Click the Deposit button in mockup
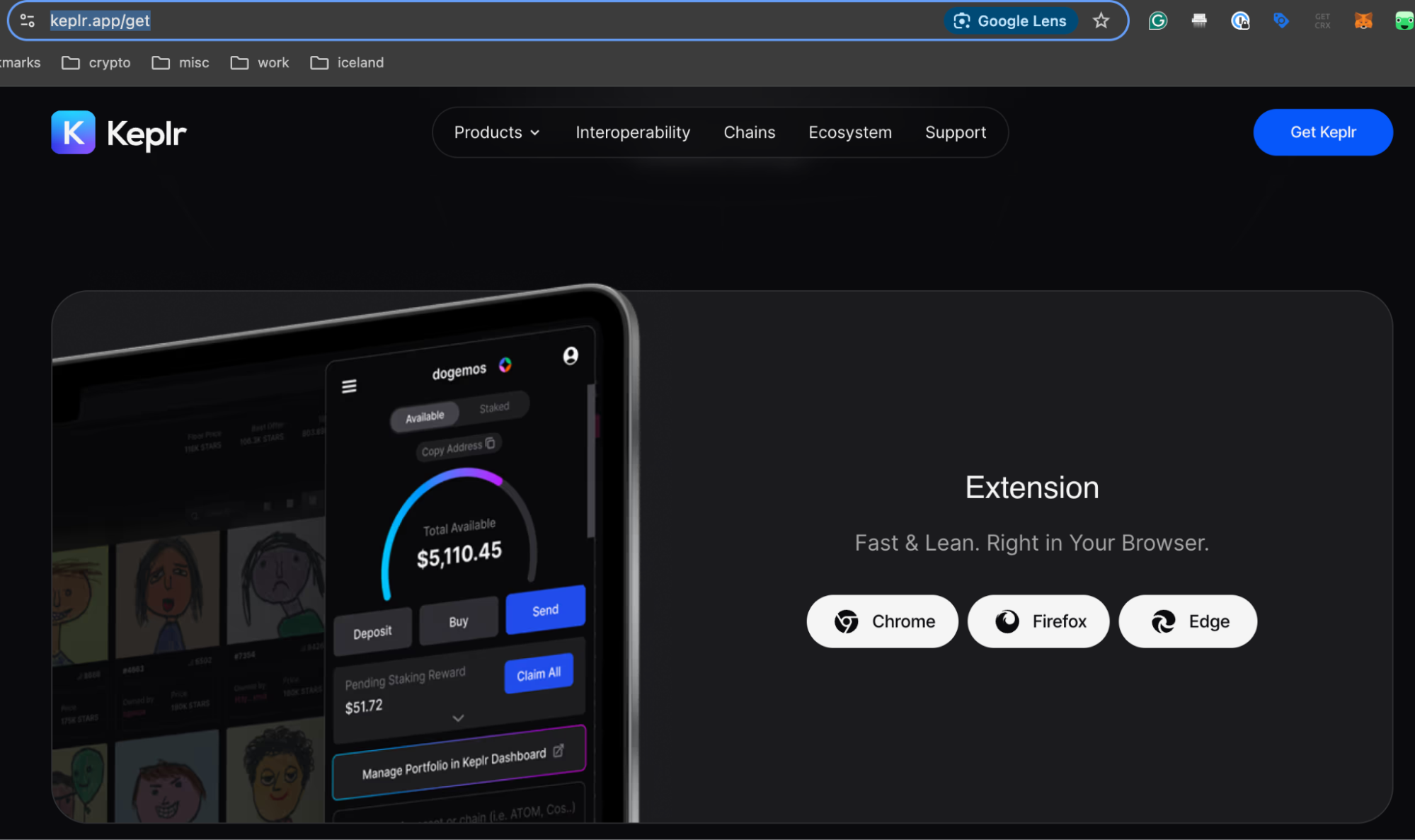The height and width of the screenshot is (840, 1415). (x=372, y=632)
